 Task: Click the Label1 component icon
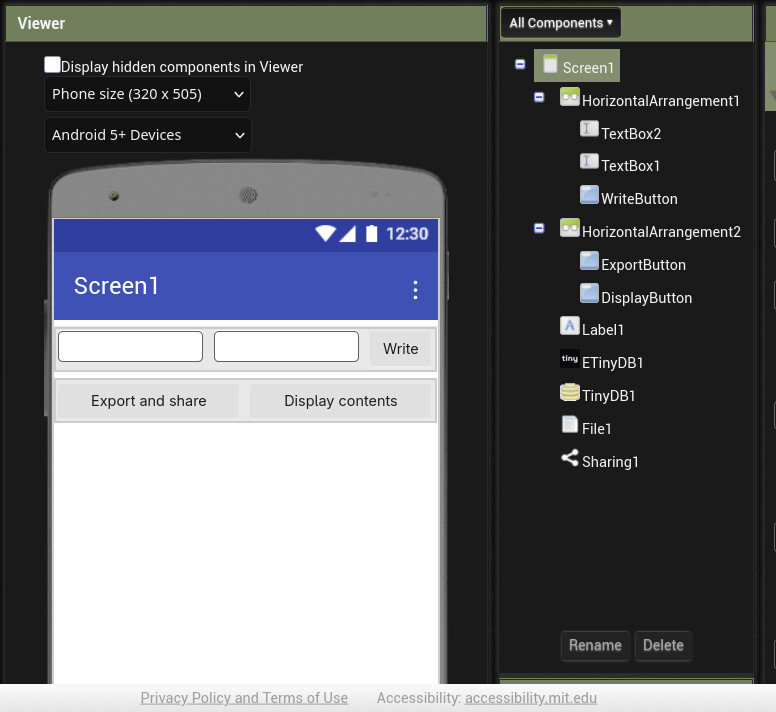(569, 327)
